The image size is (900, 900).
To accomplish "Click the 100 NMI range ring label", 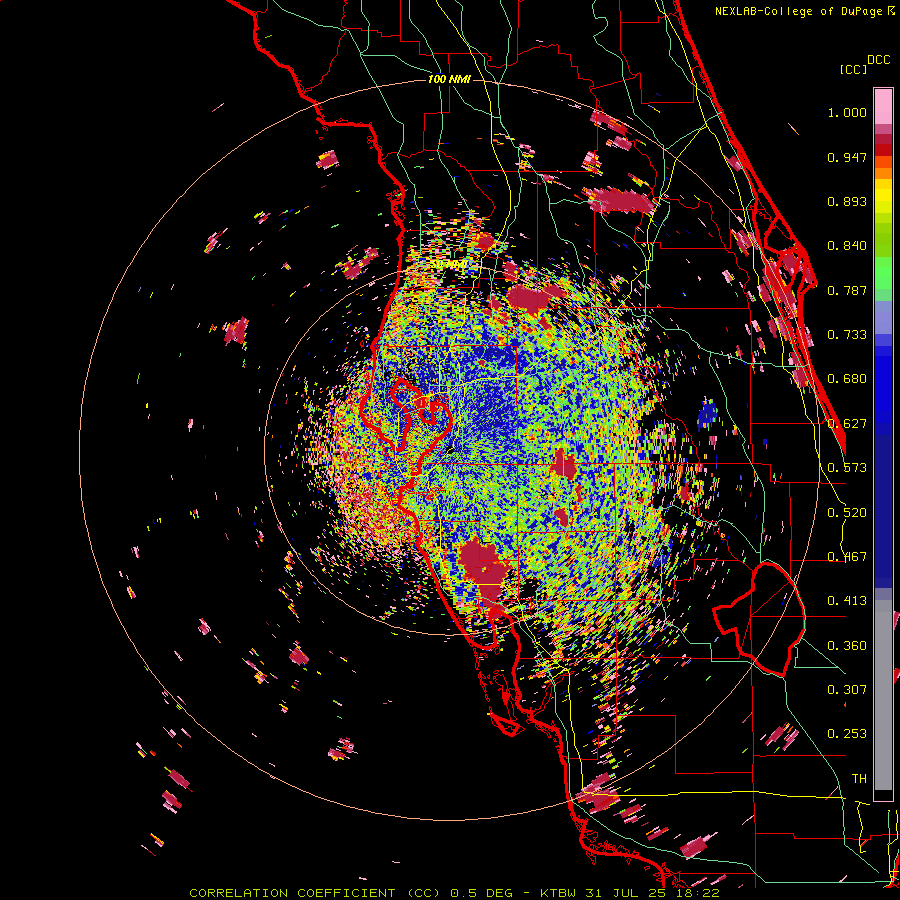I will [x=449, y=79].
